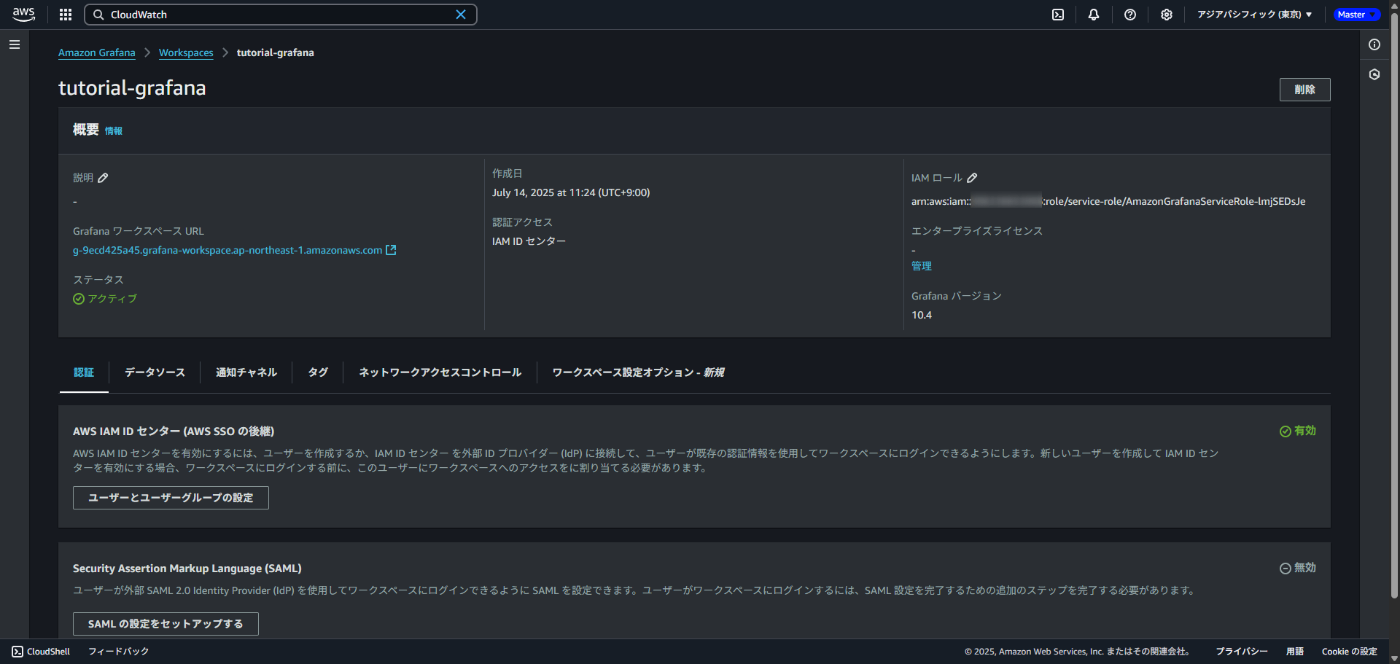Open the help question mark icon
1400x664 pixels.
pos(1130,15)
